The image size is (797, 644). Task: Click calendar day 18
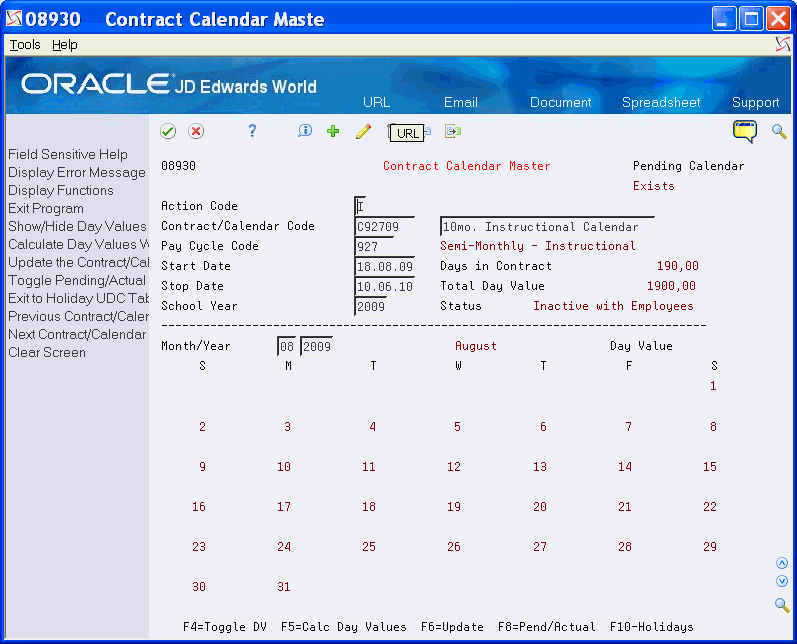click(x=369, y=507)
